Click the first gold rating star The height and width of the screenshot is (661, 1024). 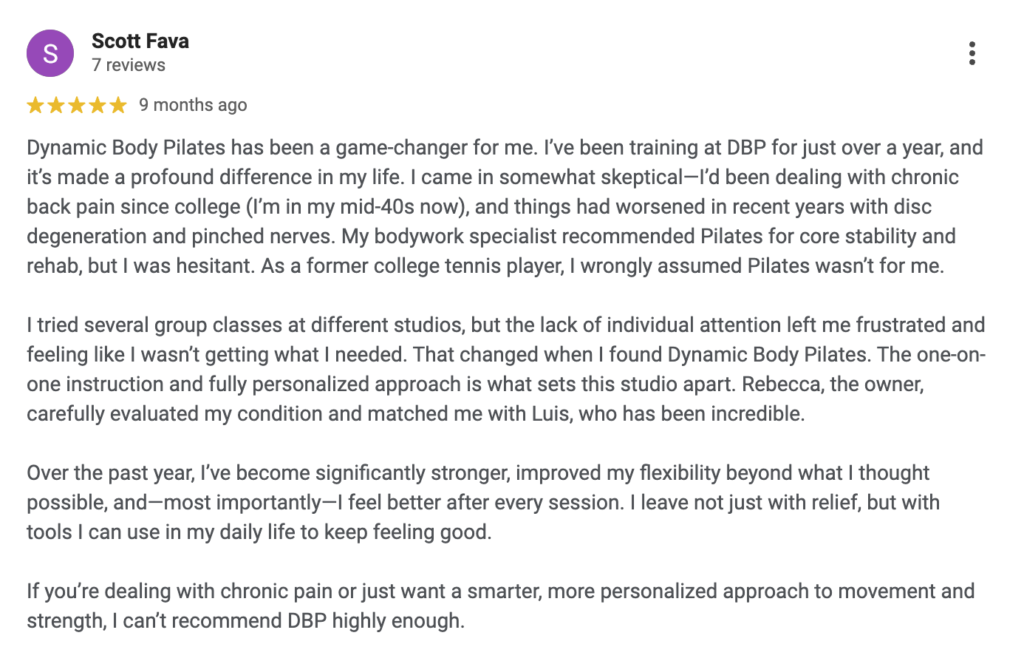[36, 105]
